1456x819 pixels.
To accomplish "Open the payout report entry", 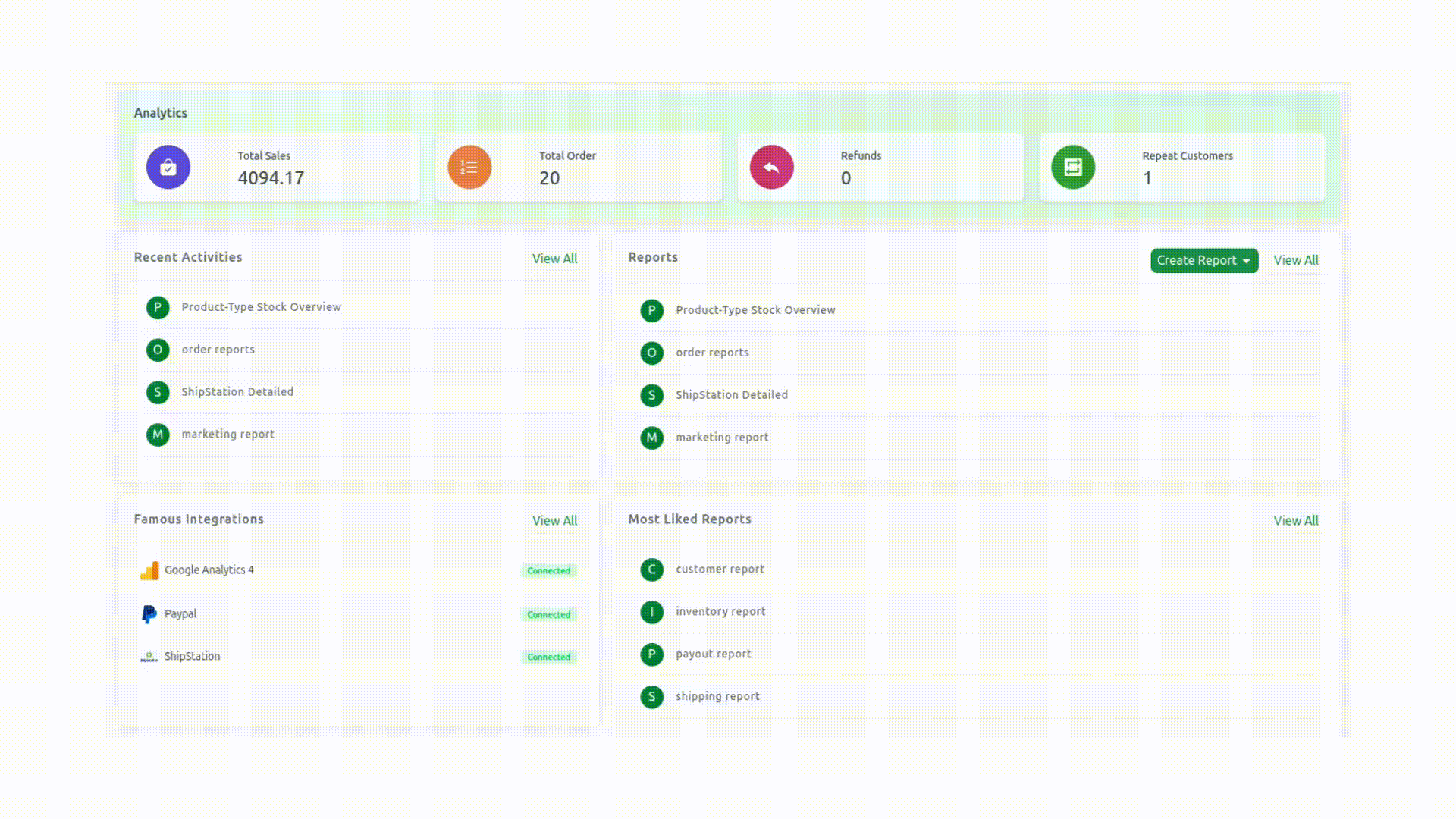I will click(x=713, y=654).
